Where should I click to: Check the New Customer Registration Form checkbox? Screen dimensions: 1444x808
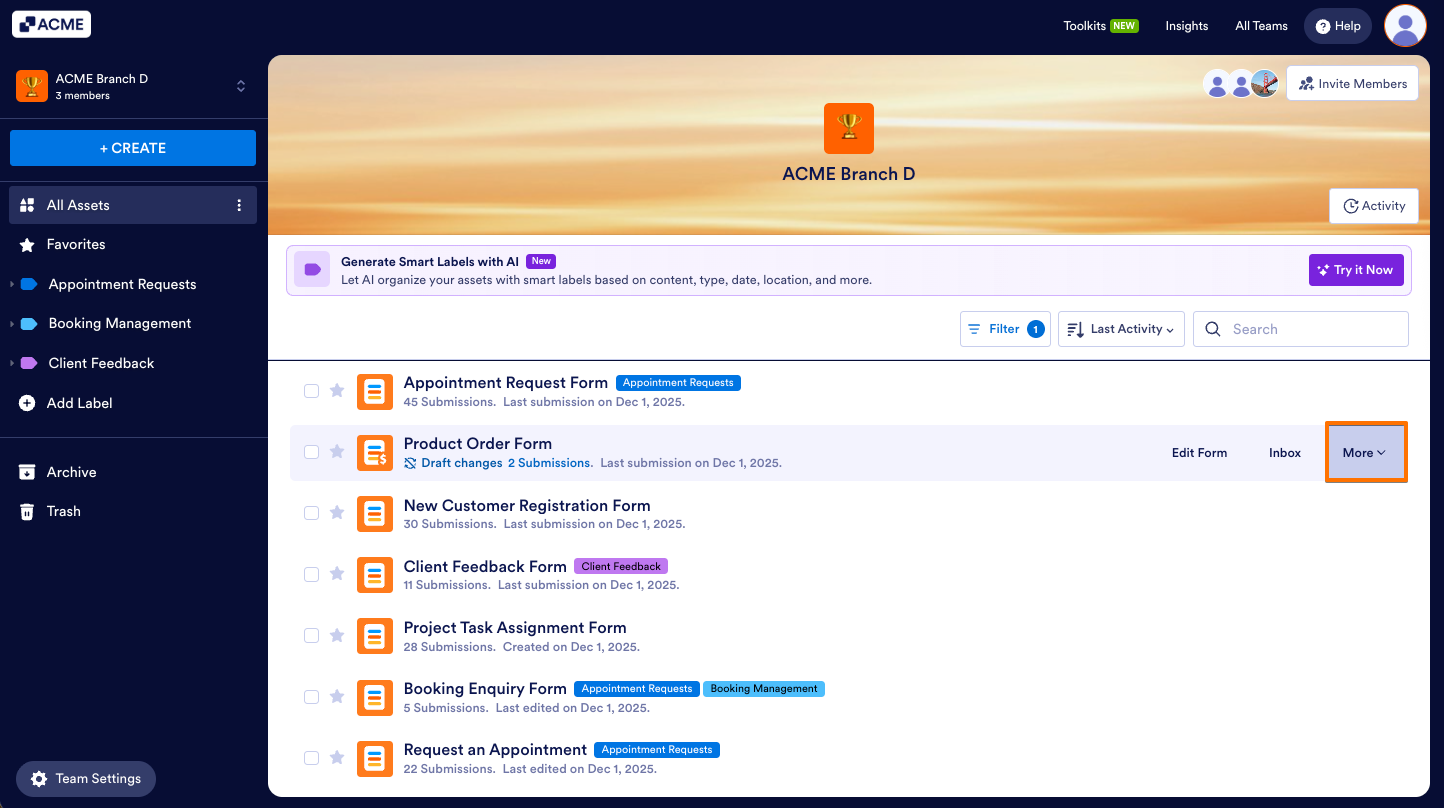click(311, 513)
